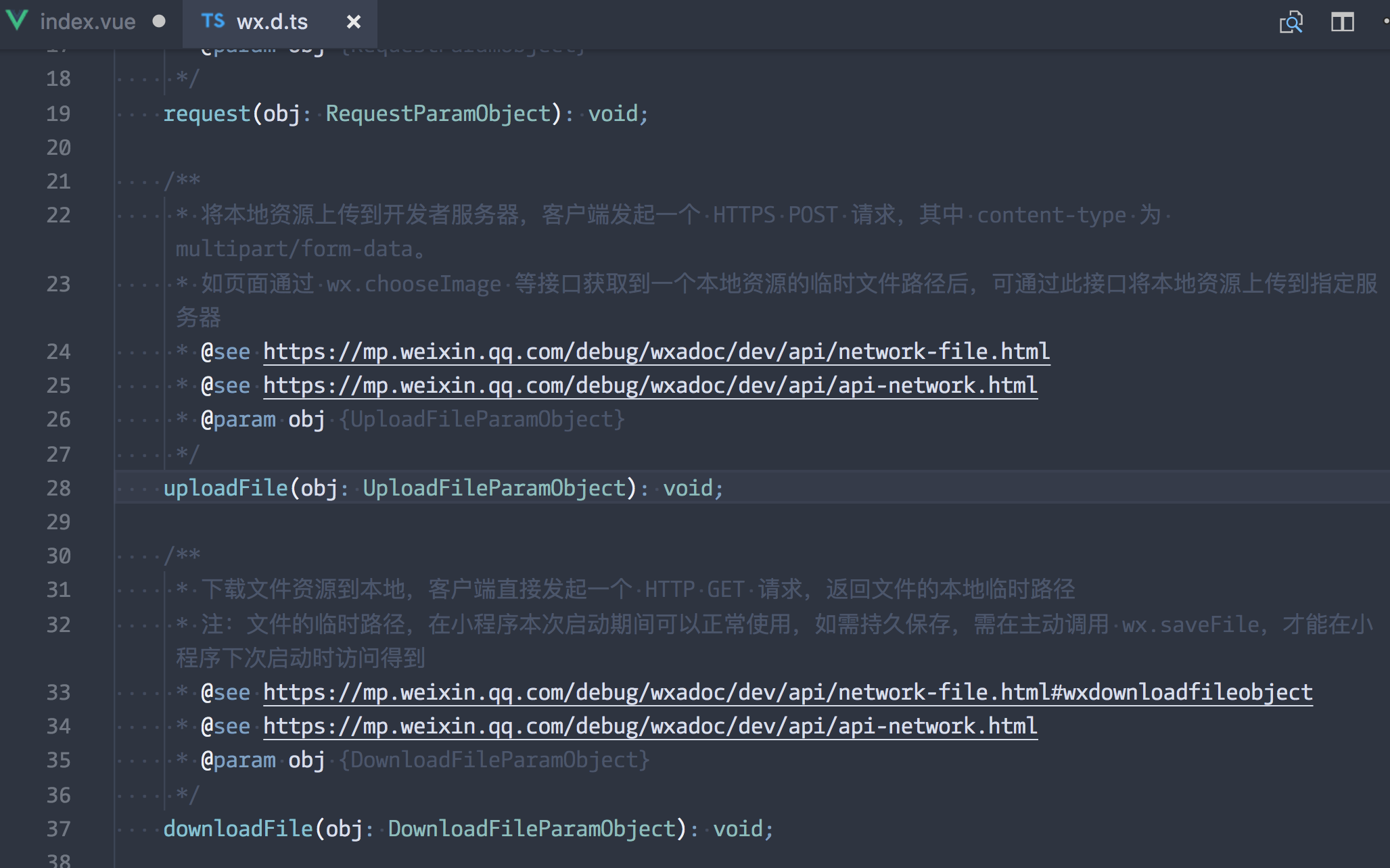Click the UploadFileParamObject type on line 28

click(494, 488)
